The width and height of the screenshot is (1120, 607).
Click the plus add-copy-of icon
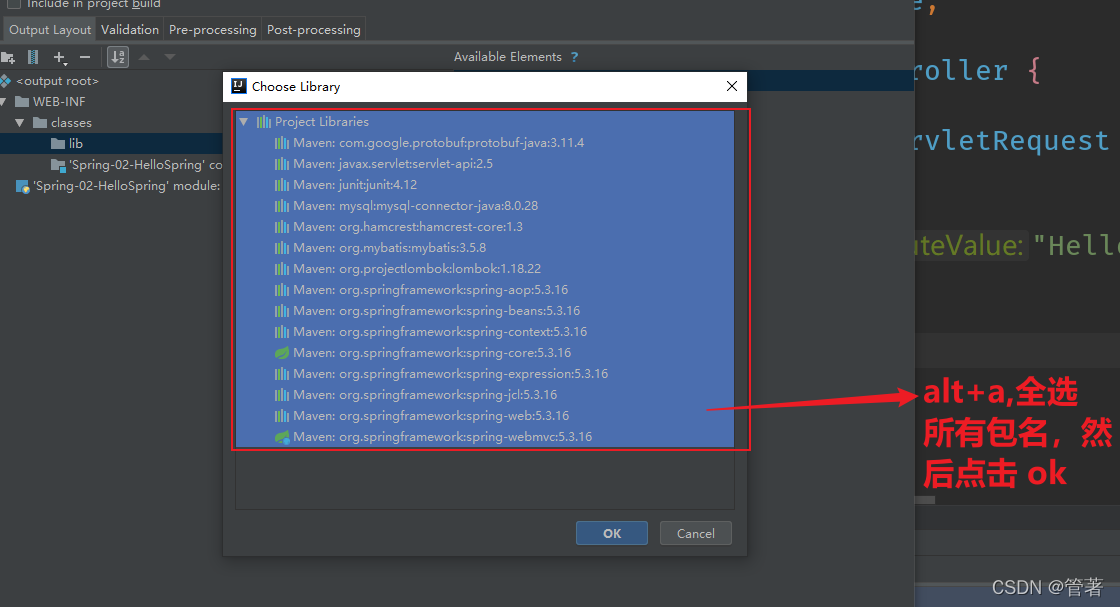pyautogui.click(x=59, y=57)
